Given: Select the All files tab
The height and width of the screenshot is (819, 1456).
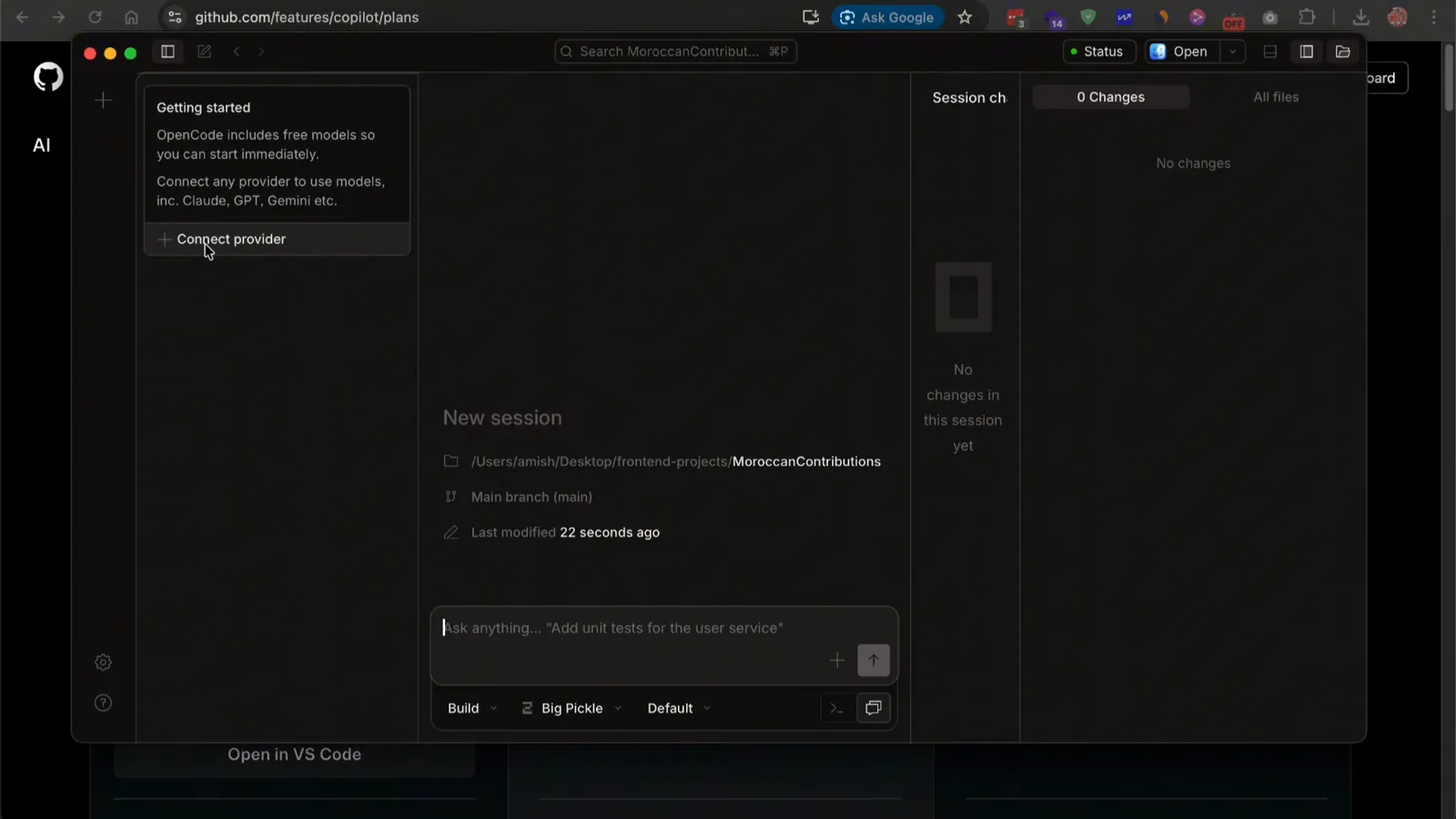Looking at the screenshot, I should 1276,97.
